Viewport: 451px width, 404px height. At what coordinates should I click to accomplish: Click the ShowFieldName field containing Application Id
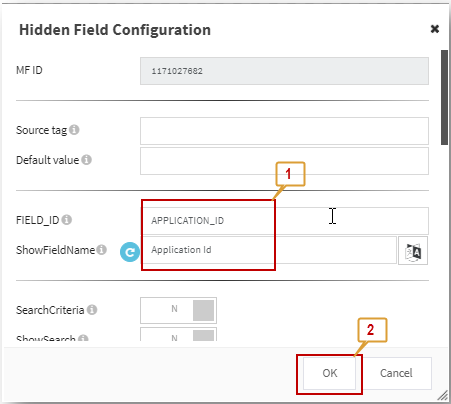pos(269,250)
